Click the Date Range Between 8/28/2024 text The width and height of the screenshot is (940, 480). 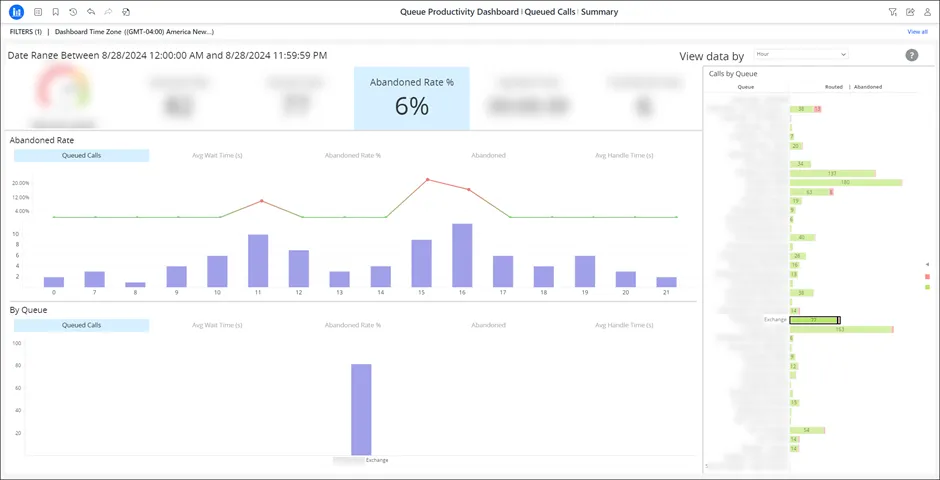167,55
